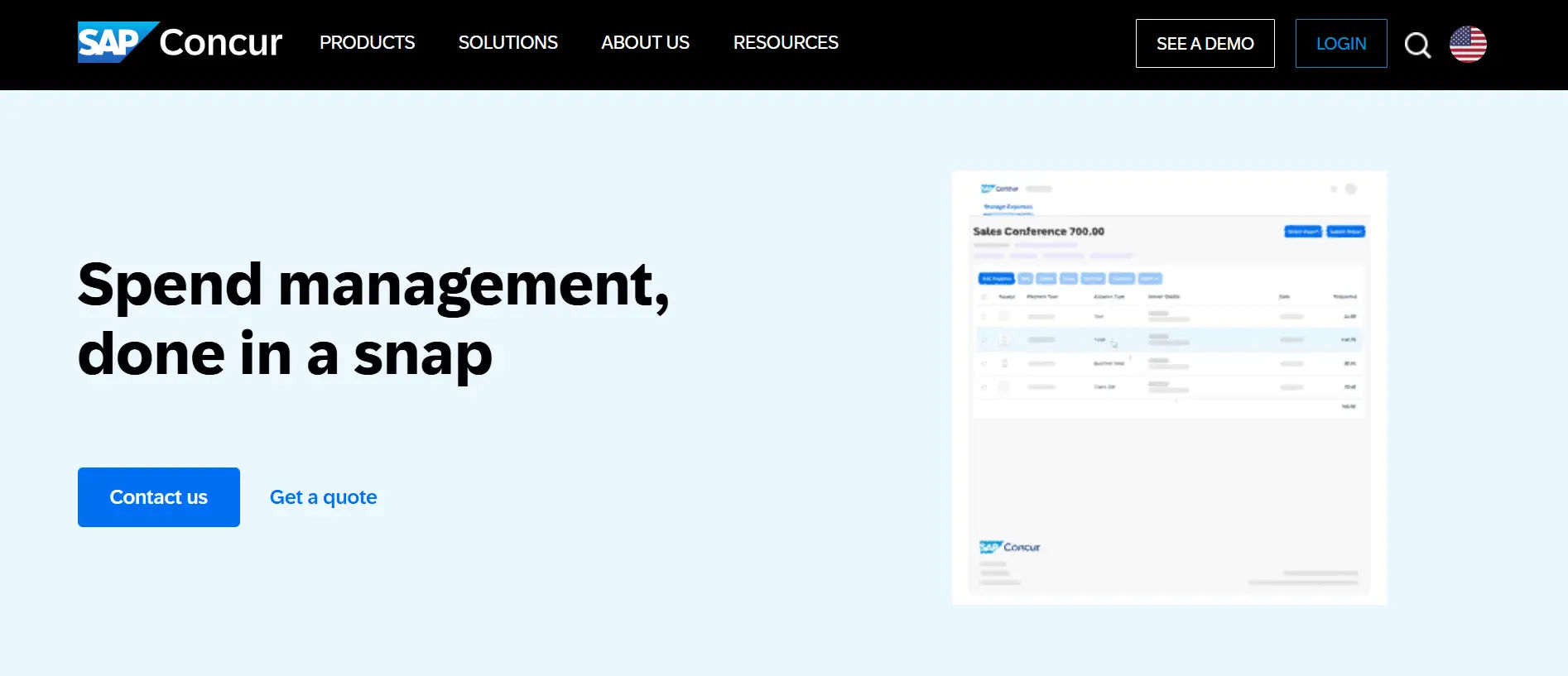Screen dimensions: 1568x676
Task: Expand the ABOUT US navigation item
Action: 645,43
